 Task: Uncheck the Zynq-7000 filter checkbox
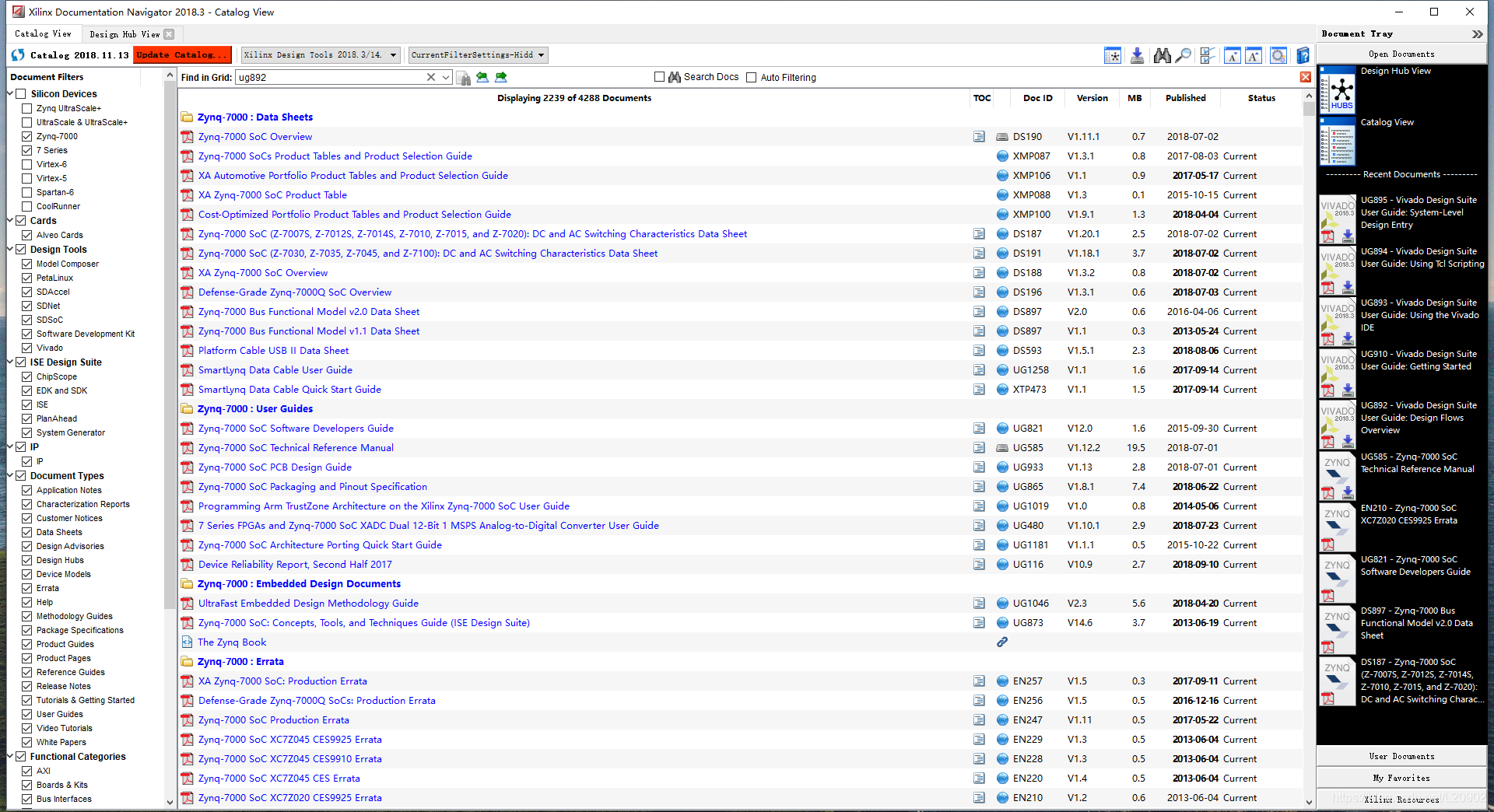click(x=27, y=137)
